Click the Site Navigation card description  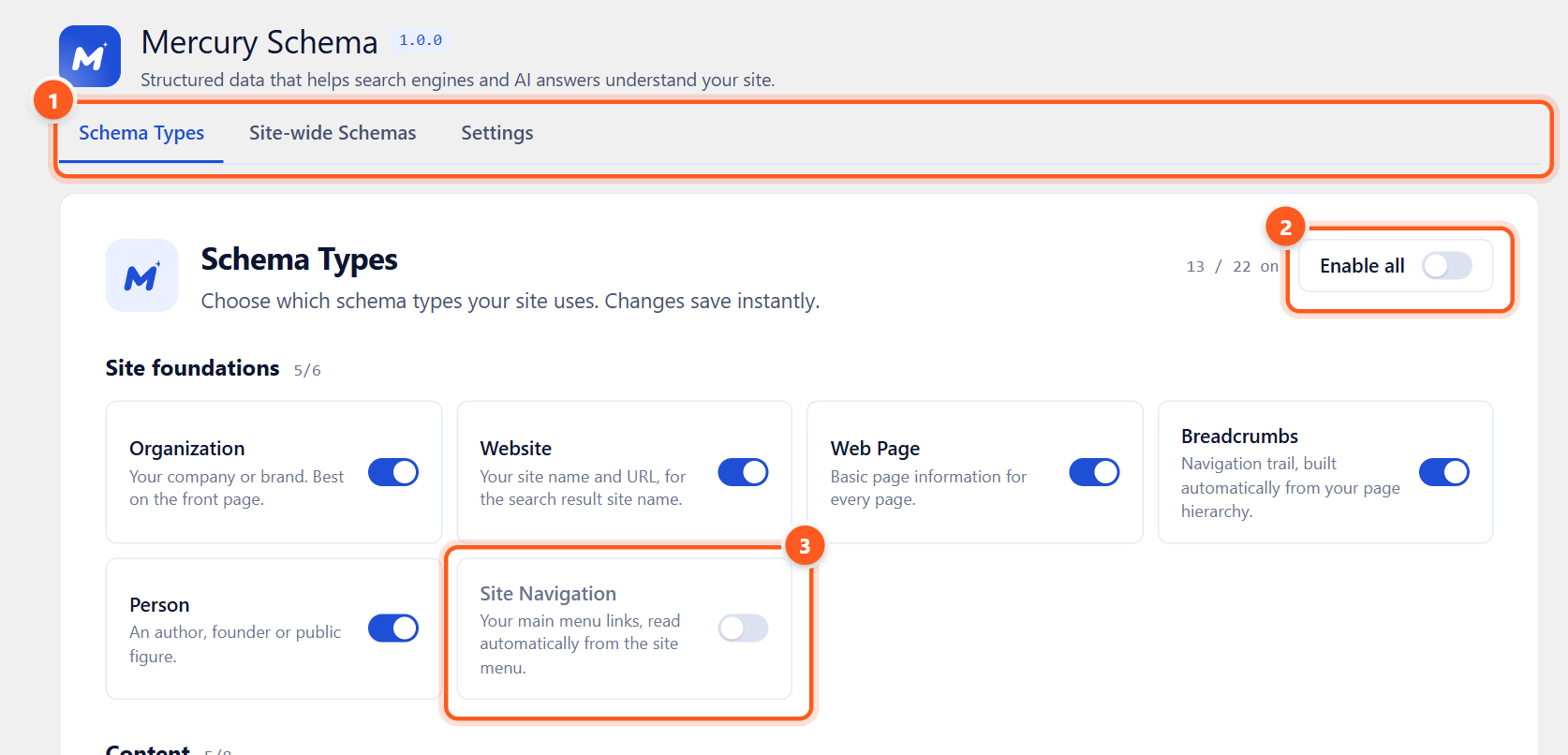(580, 644)
